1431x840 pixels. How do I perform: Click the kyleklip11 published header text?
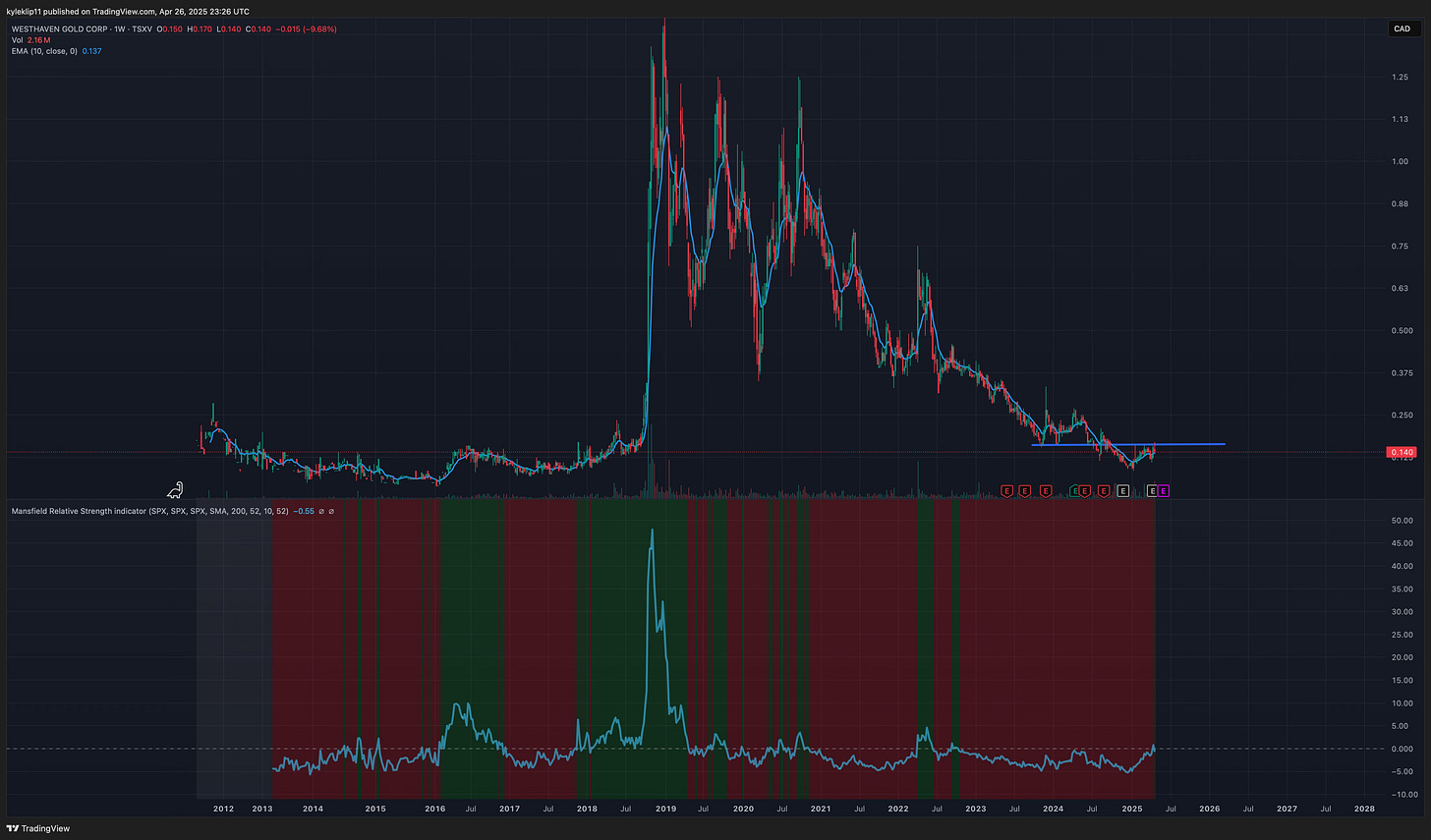[128, 12]
